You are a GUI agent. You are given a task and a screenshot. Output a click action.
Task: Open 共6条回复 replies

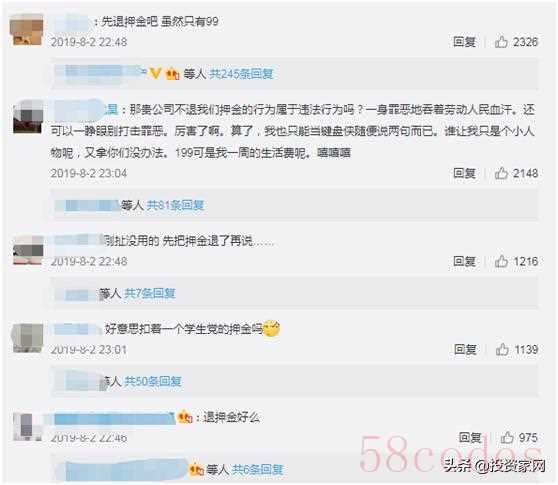pyautogui.click(x=257, y=469)
